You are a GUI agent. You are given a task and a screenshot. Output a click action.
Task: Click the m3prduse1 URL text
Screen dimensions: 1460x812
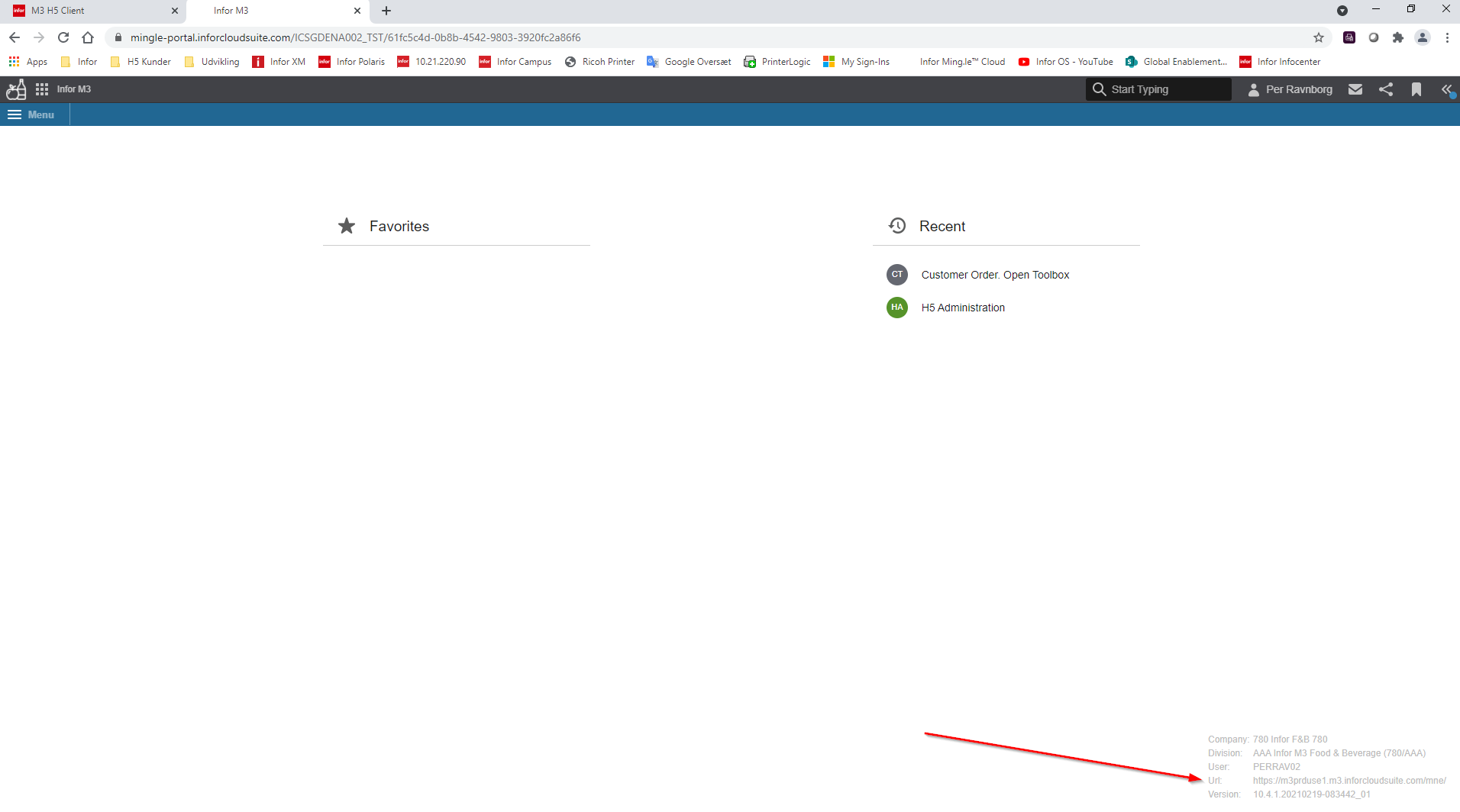coord(1349,781)
